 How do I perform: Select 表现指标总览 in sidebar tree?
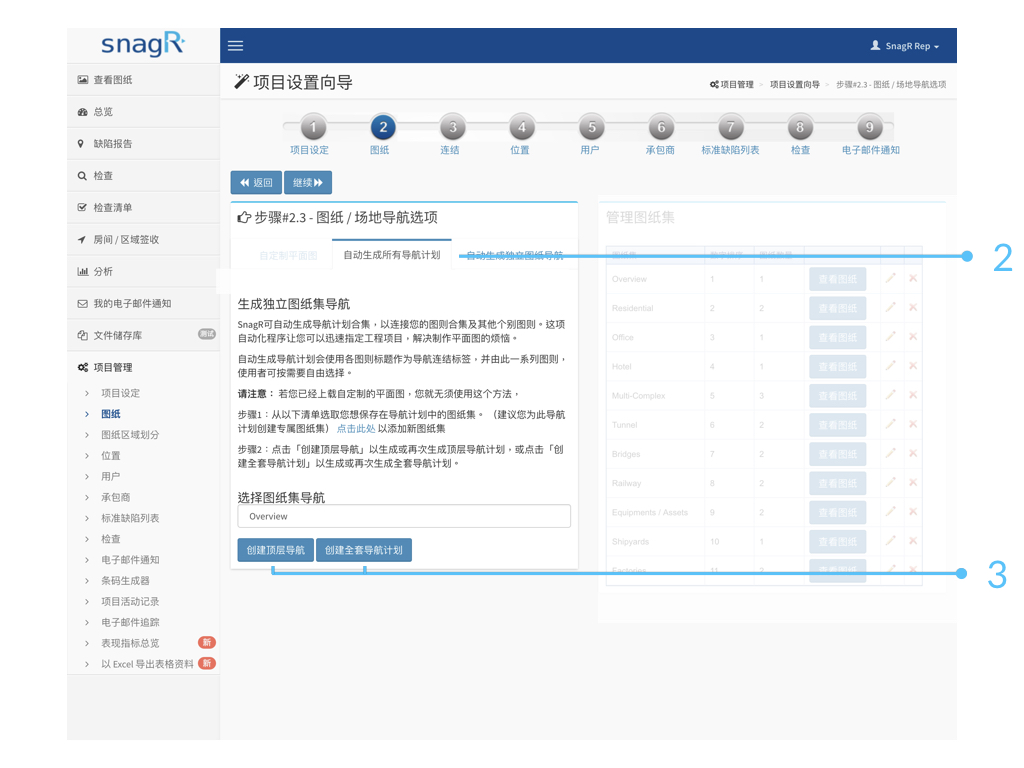pos(130,644)
